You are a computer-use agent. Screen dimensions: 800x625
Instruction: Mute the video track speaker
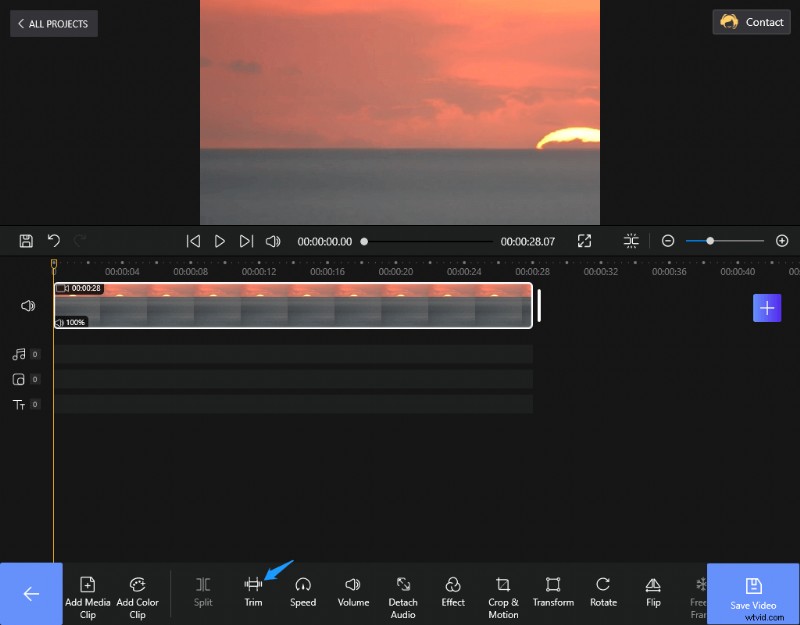pyautogui.click(x=27, y=306)
